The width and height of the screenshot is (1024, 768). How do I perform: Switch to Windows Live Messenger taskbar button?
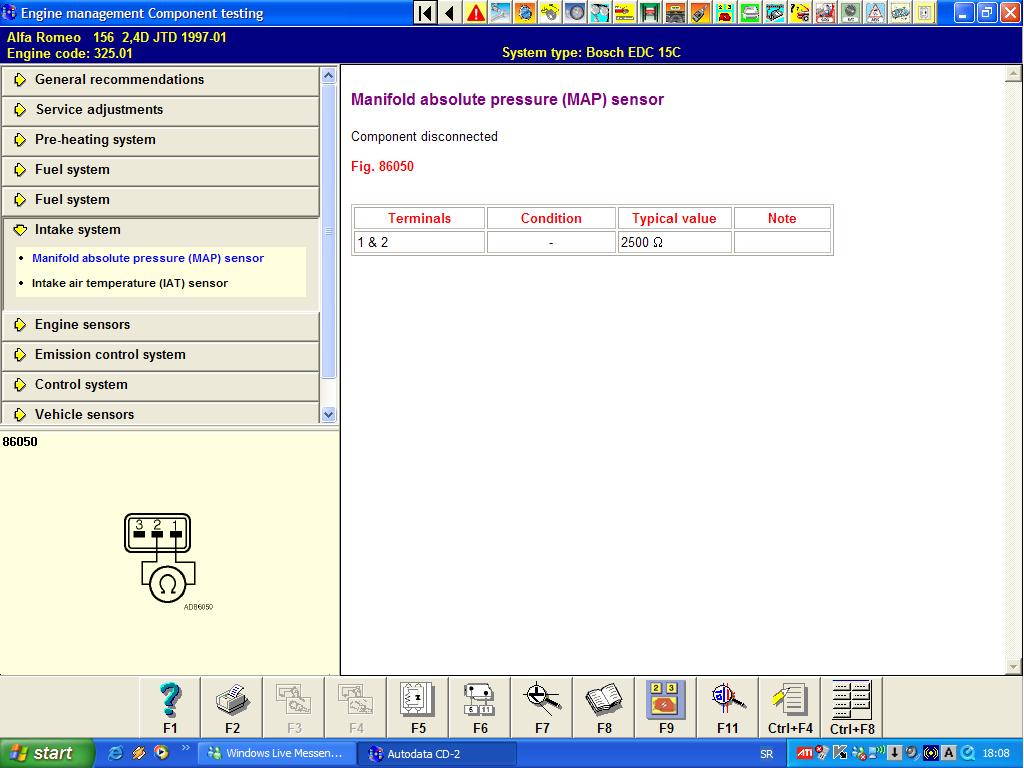tap(277, 754)
